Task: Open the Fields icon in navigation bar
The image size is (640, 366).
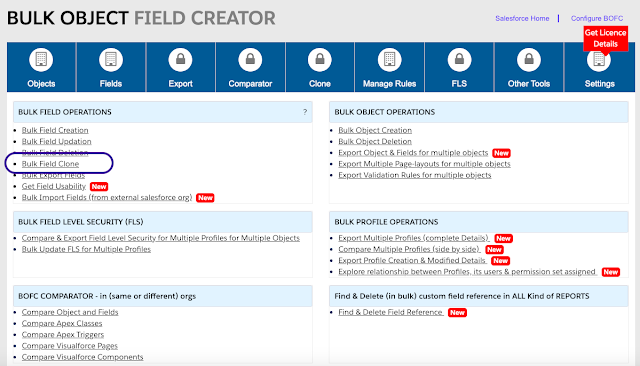Action: coord(111,60)
